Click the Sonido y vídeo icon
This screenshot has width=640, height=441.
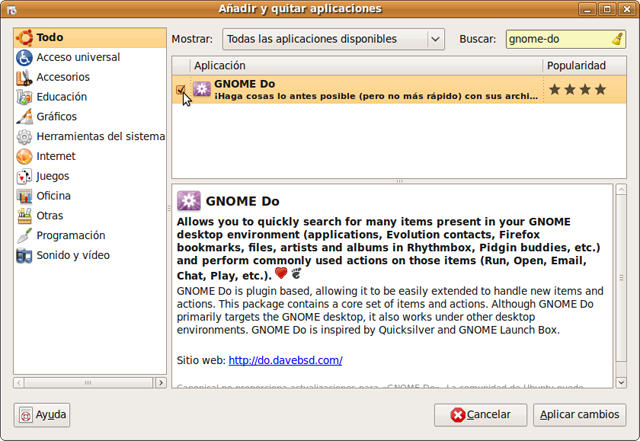[25, 255]
